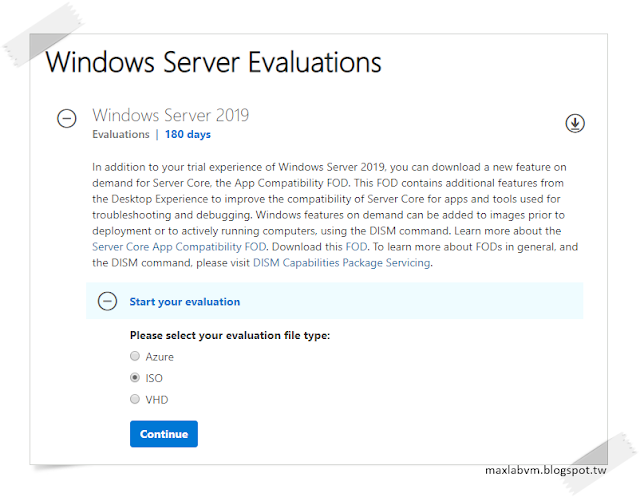Click the download icon for Windows Server 2019
640x497 pixels.
point(575,123)
